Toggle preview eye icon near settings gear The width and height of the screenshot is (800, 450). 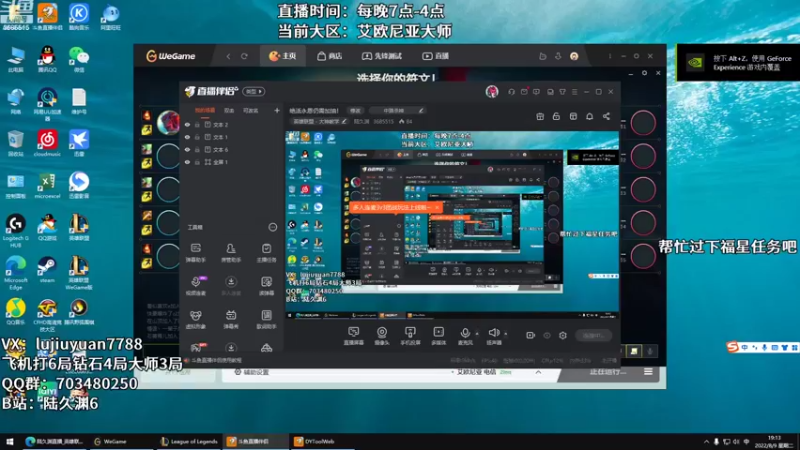click(547, 335)
